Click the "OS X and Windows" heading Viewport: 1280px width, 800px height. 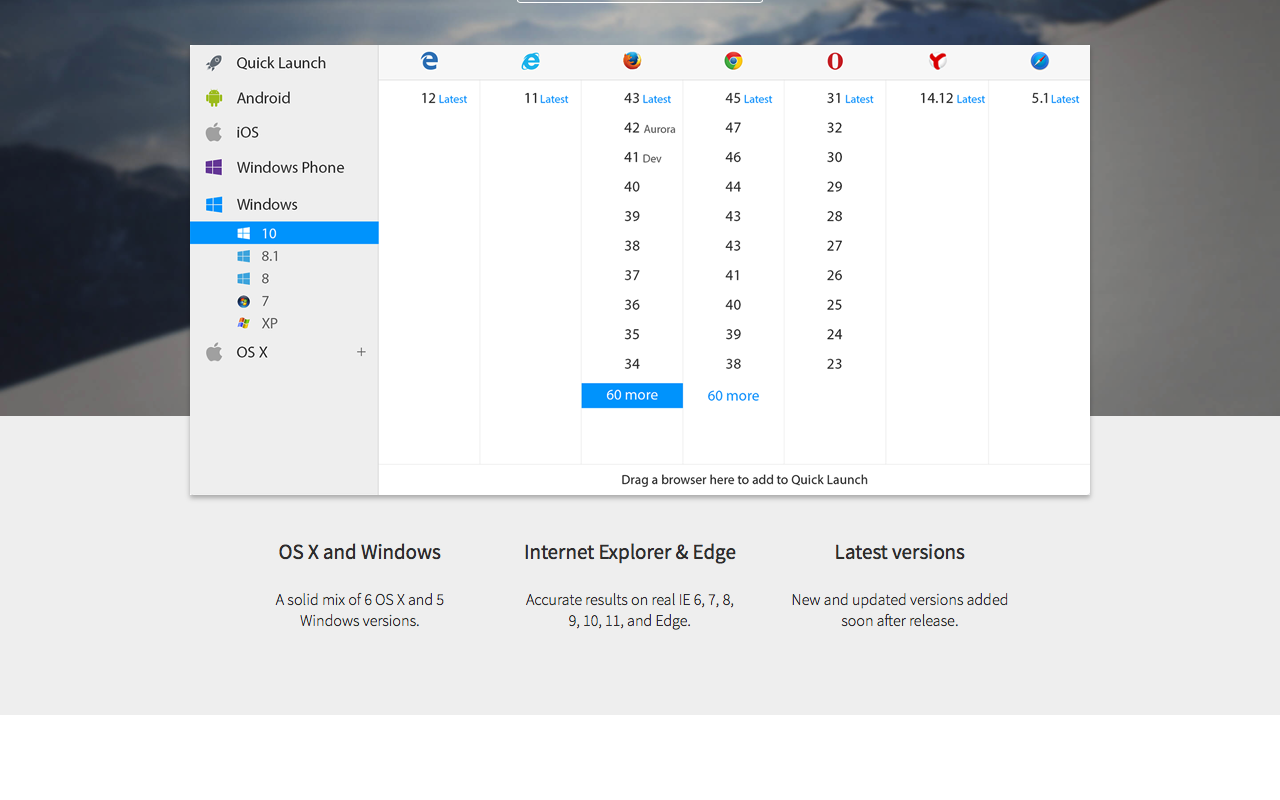click(360, 552)
